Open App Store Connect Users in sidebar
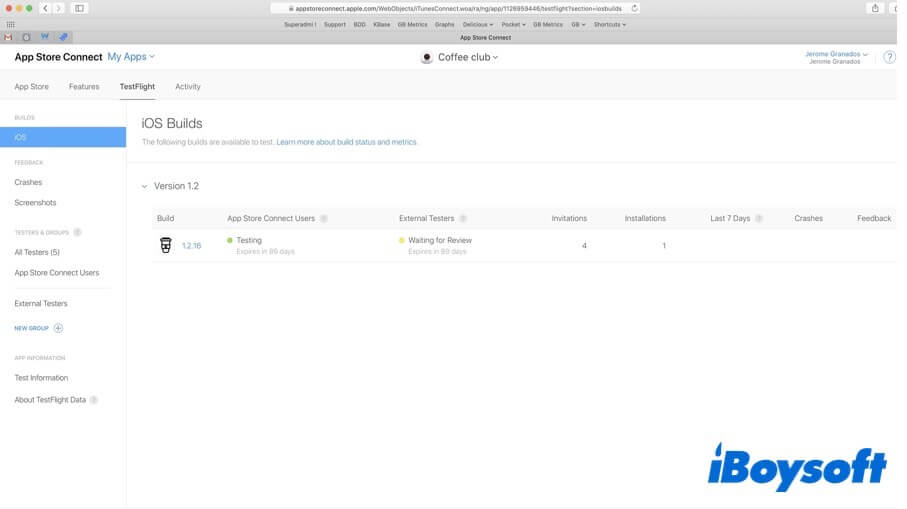Screen dimensions: 907x509 (x=57, y=272)
